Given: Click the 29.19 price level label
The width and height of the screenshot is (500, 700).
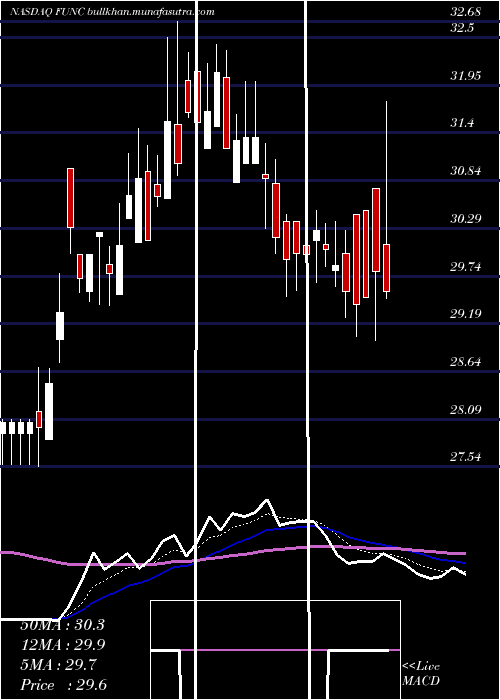Looking at the screenshot, I should [466, 314].
